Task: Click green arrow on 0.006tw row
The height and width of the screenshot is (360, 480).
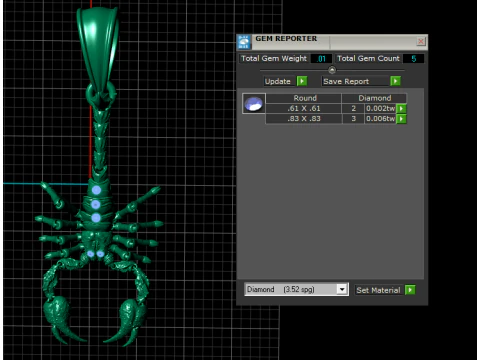Action: click(401, 119)
